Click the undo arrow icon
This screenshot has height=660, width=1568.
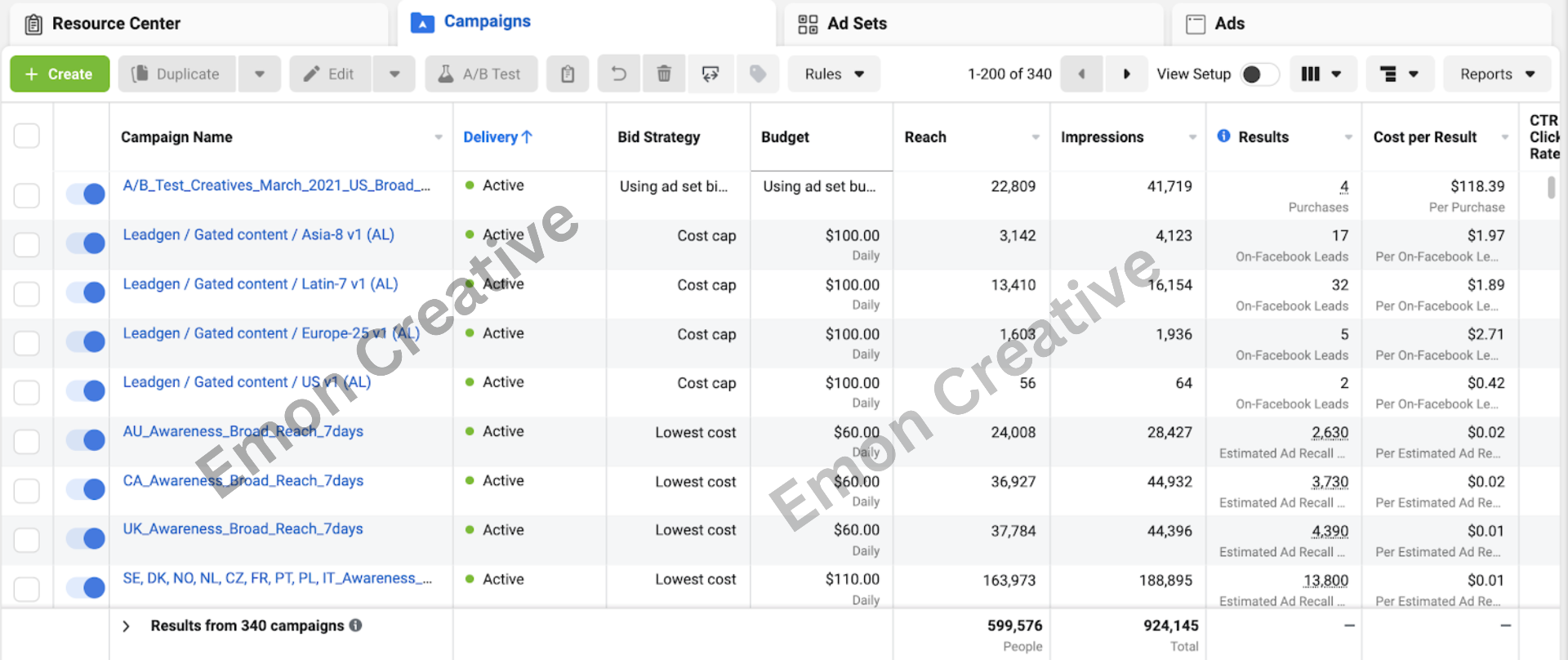619,74
